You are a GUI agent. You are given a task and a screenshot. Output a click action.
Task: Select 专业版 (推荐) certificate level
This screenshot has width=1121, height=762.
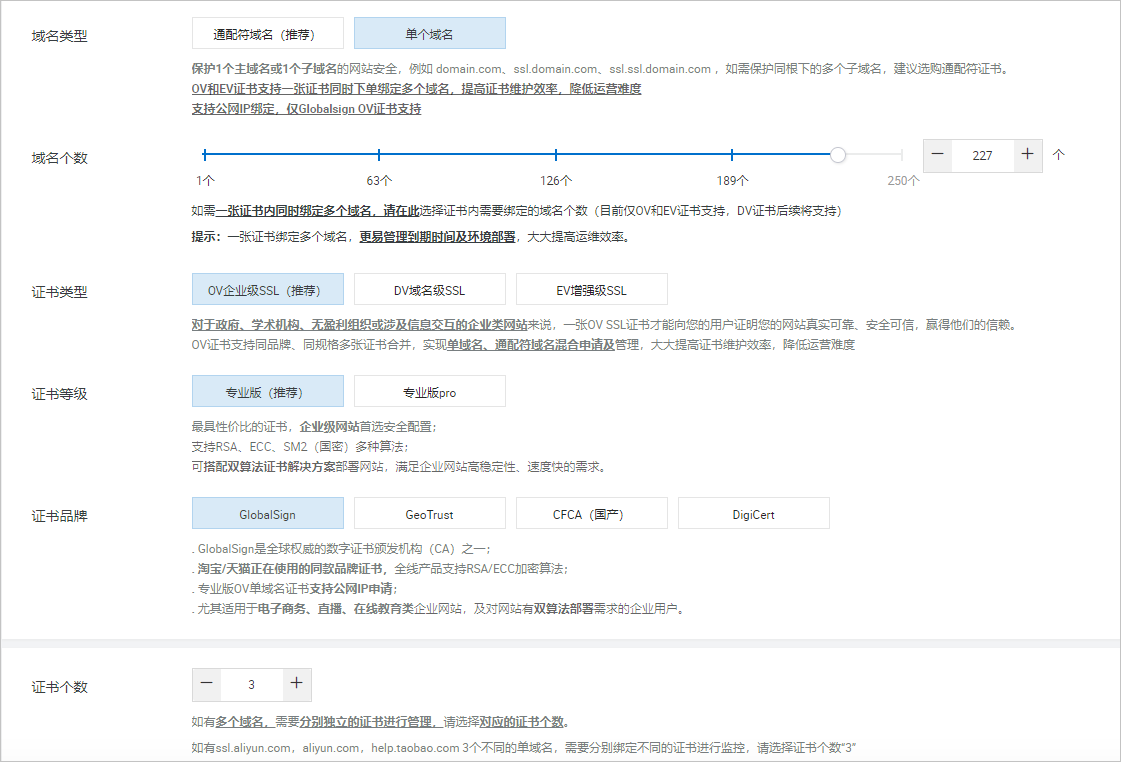tap(267, 392)
